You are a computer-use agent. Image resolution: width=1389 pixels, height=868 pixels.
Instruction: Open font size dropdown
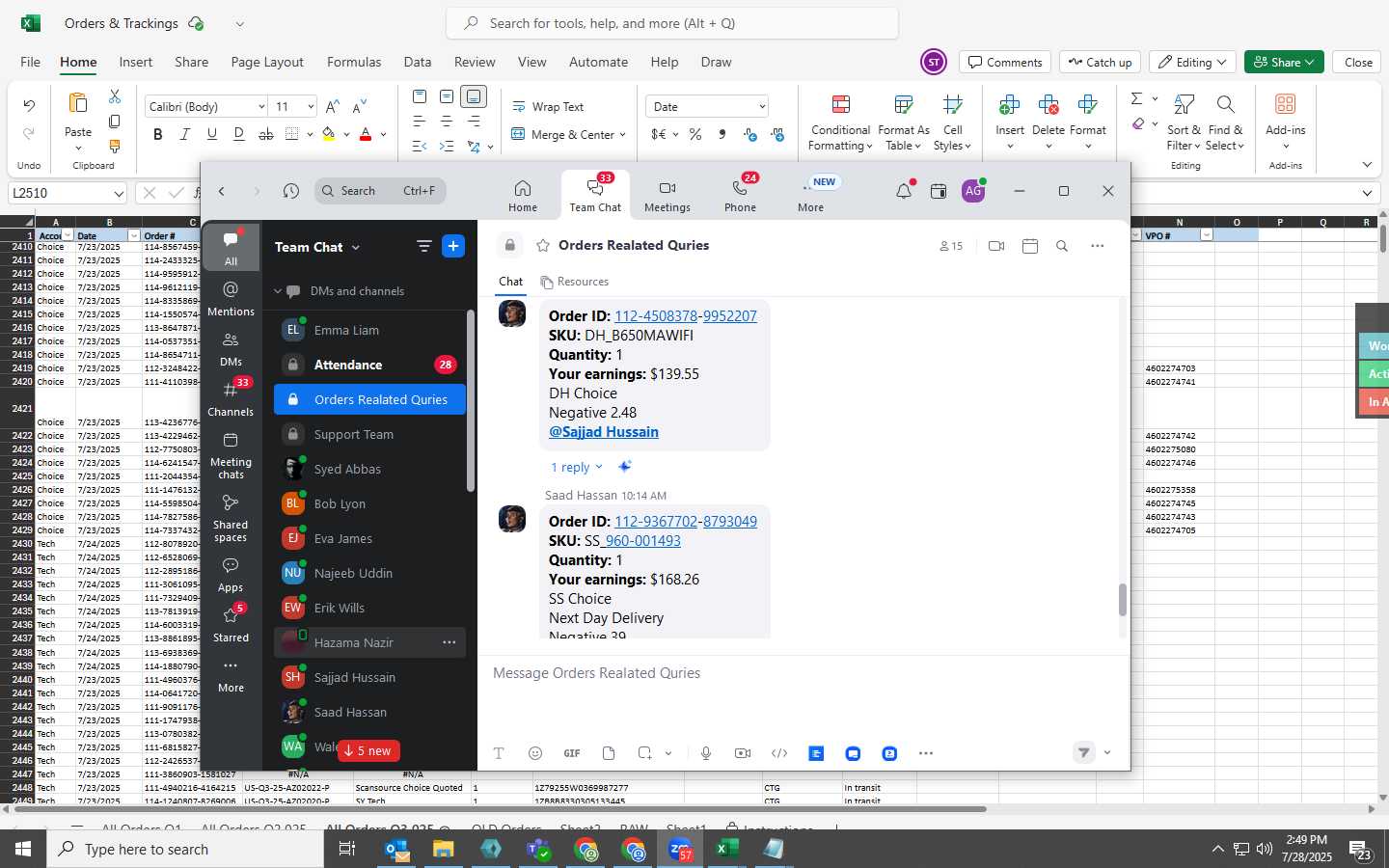(310, 107)
